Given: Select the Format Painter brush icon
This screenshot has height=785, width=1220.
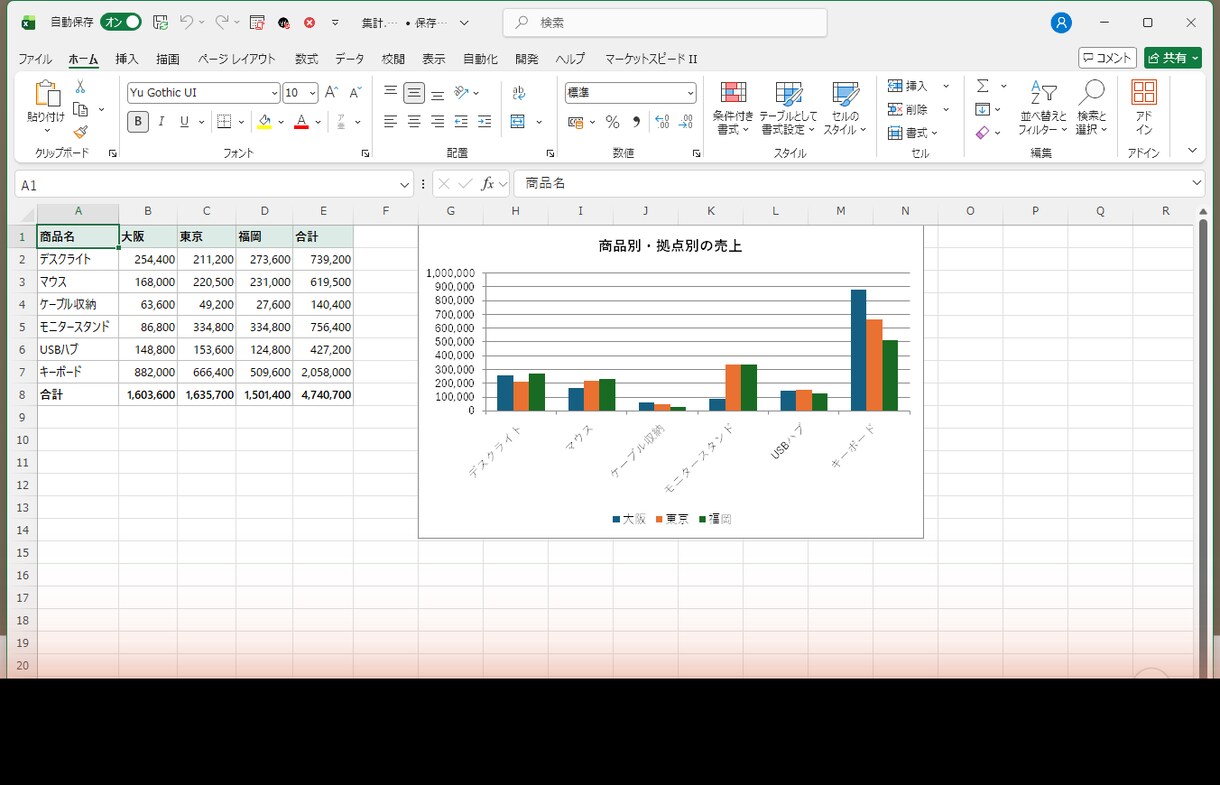Looking at the screenshot, I should click(x=81, y=131).
